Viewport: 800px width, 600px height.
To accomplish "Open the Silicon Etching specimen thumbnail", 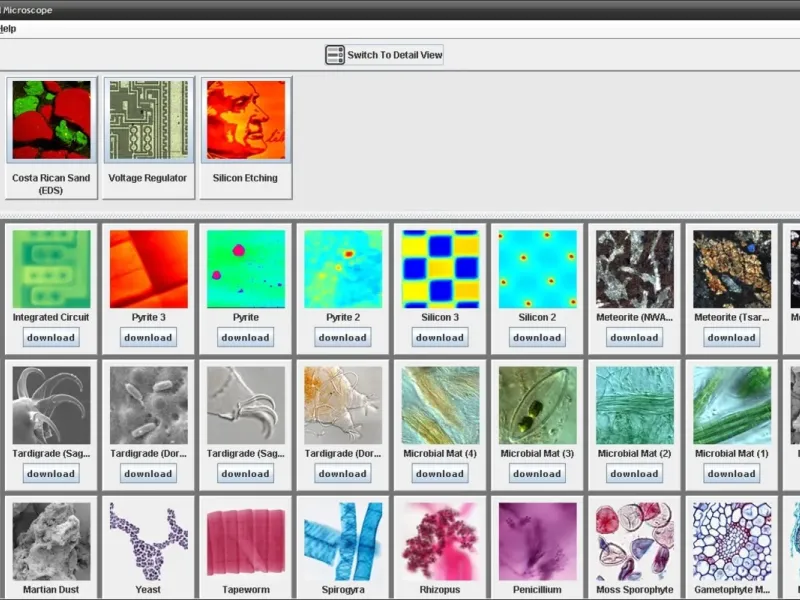I will [x=246, y=120].
